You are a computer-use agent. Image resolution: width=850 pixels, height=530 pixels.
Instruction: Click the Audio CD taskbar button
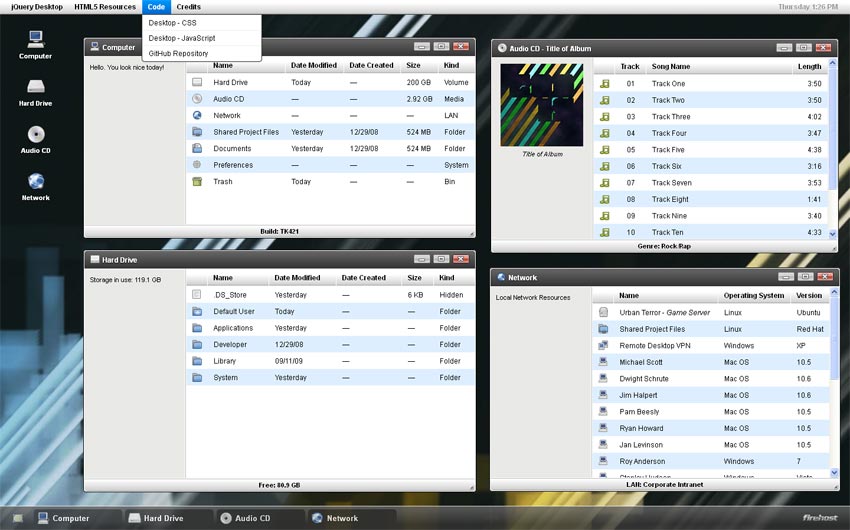254,518
